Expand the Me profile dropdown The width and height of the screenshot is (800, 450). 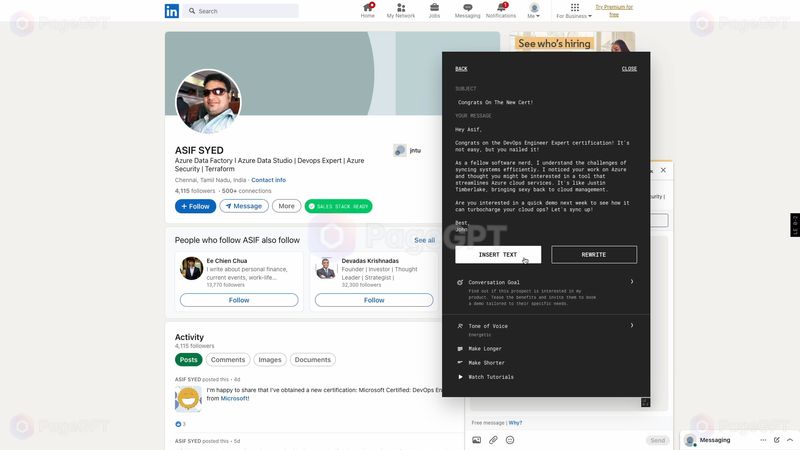click(x=534, y=10)
